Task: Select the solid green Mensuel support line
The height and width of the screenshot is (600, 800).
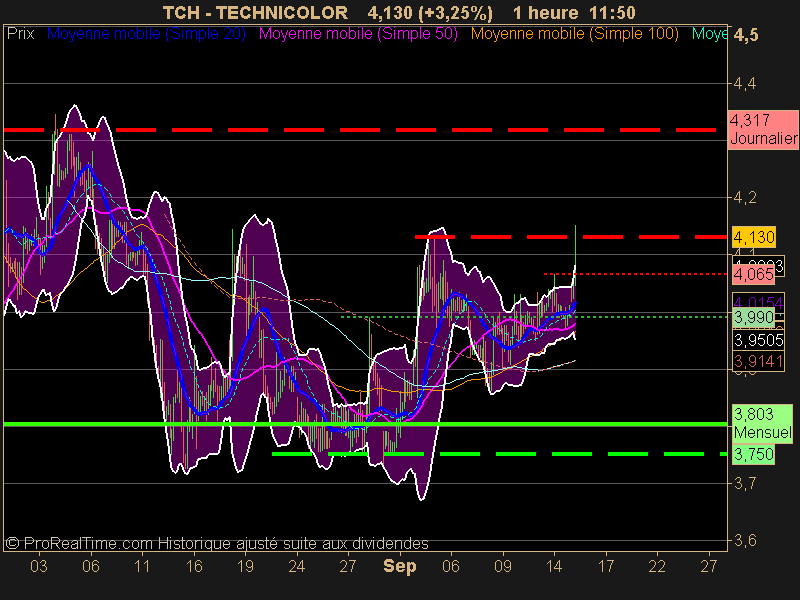Action: click(365, 424)
